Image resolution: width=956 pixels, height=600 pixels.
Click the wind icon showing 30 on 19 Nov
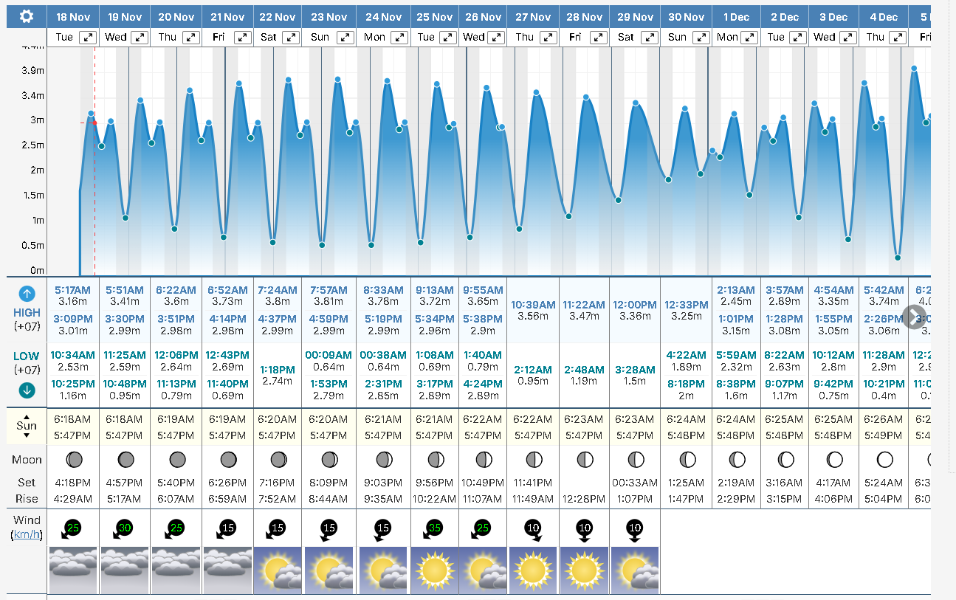[x=126, y=527]
